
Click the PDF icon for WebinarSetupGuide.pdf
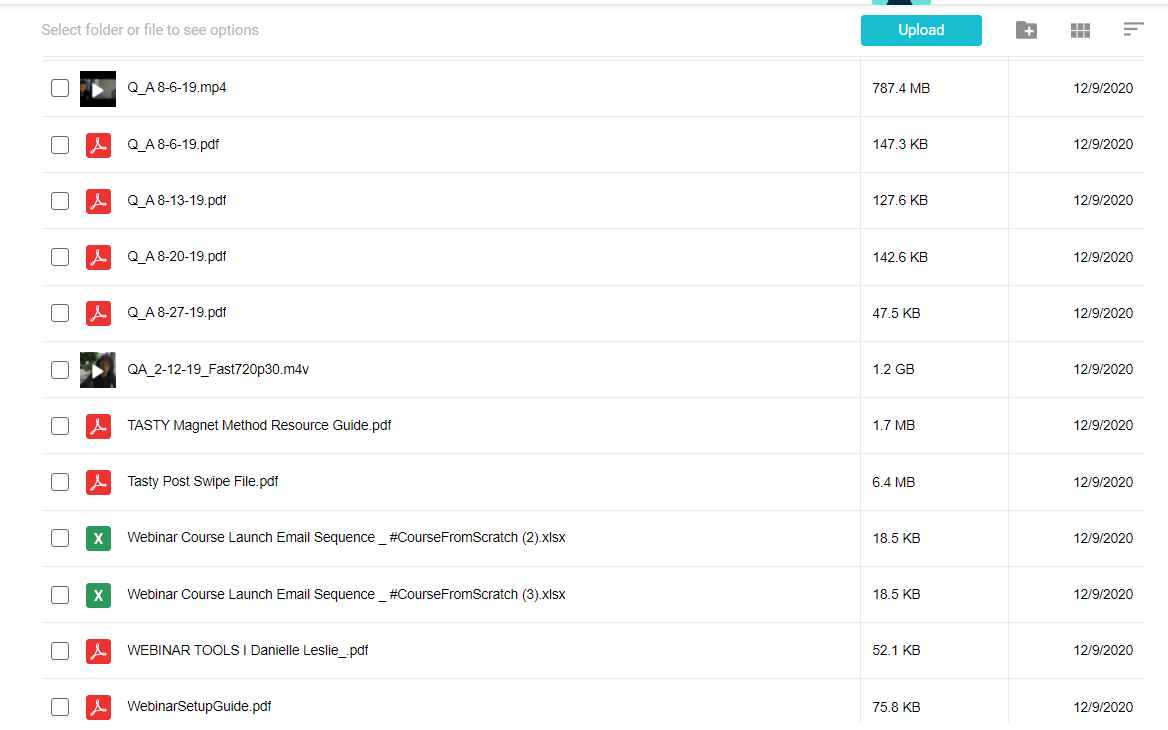[x=98, y=707]
